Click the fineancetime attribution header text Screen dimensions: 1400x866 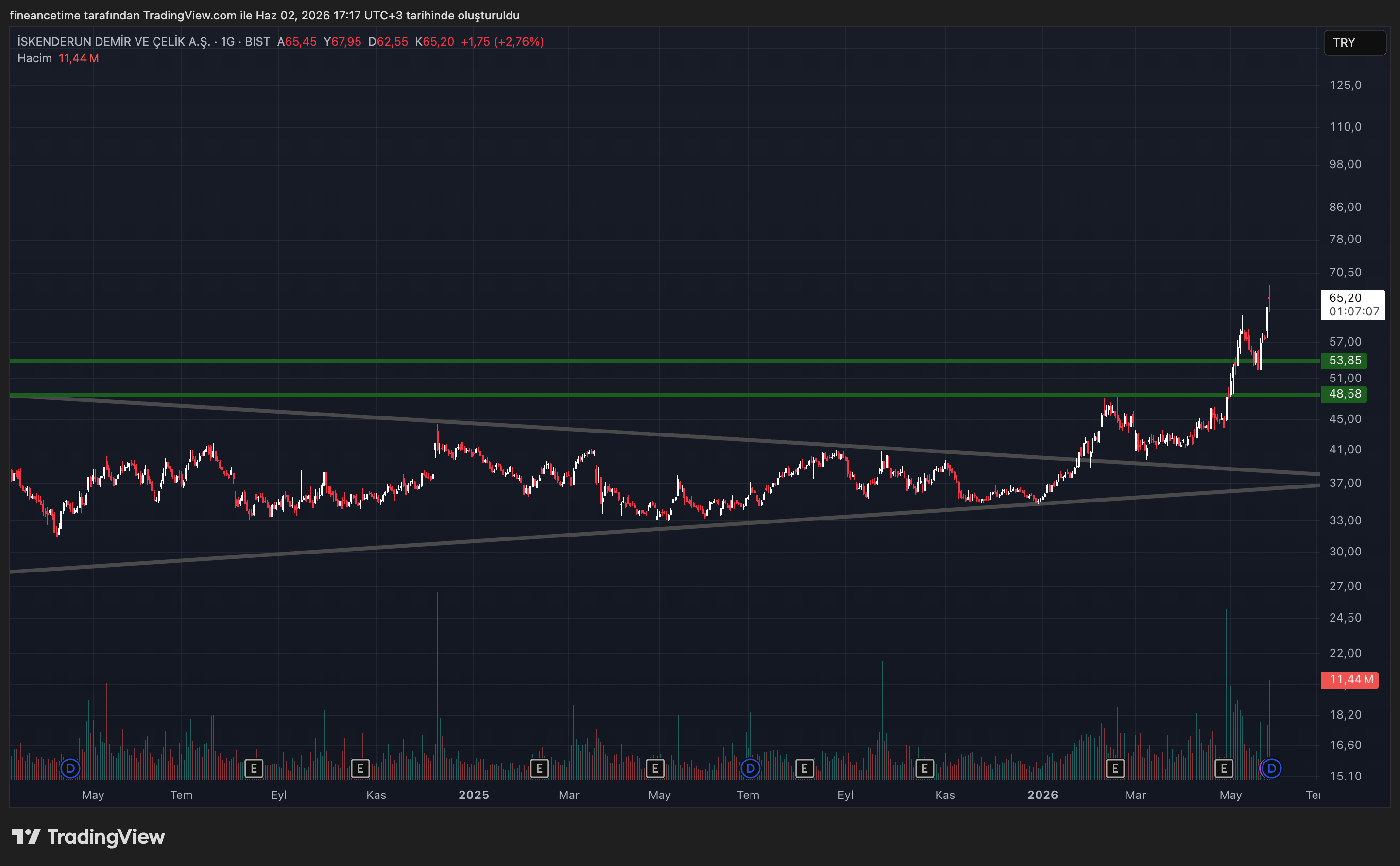pos(264,16)
